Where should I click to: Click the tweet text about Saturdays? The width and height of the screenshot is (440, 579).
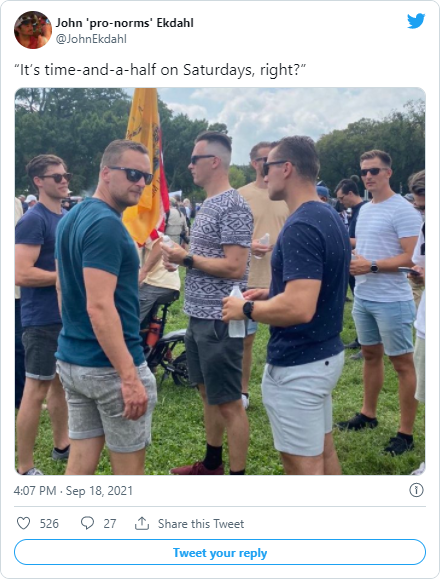tap(160, 70)
